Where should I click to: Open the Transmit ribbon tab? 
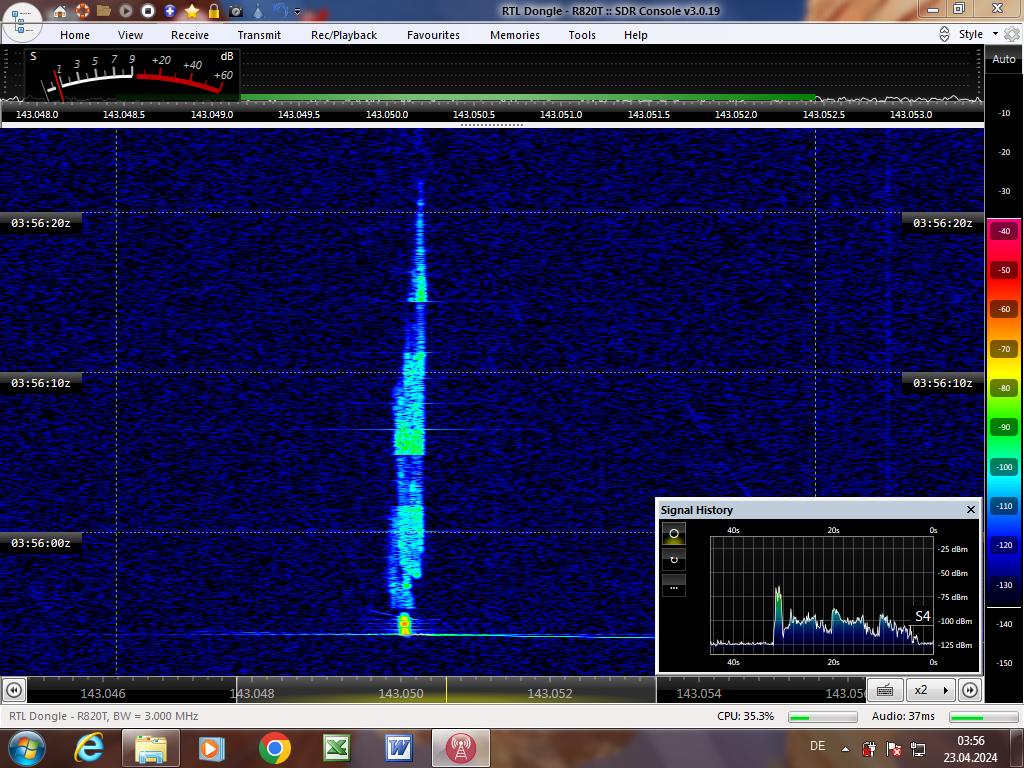(259, 35)
